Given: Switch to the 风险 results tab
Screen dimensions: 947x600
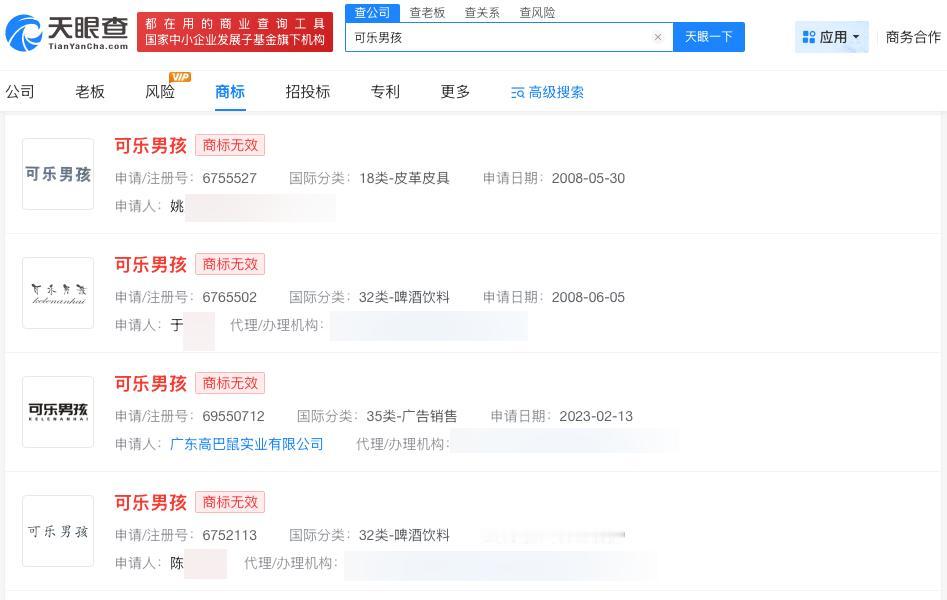Looking at the screenshot, I should click(160, 92).
